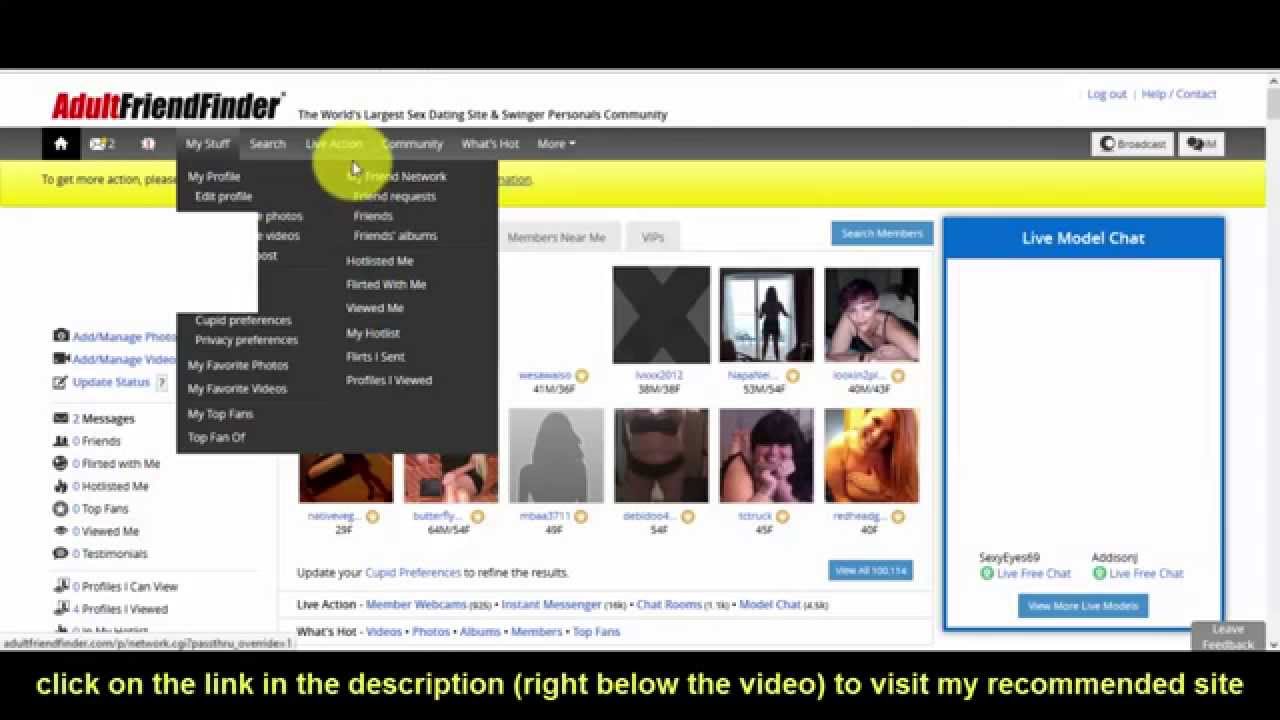Screen dimensions: 1280x720
Task: Click View More Live Models button
Action: pyautogui.click(x=1083, y=606)
